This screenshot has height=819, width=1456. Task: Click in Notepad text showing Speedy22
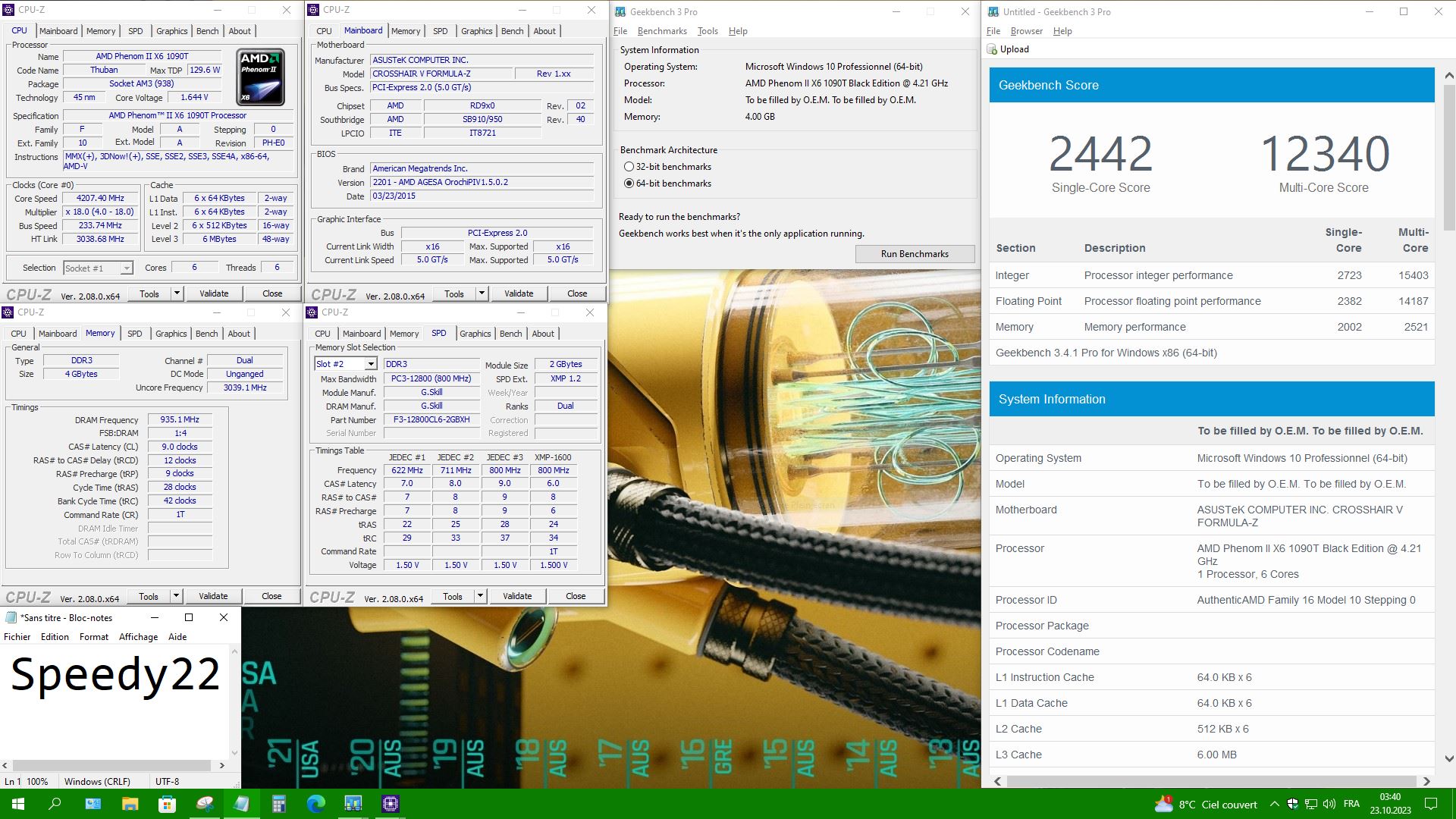[115, 674]
